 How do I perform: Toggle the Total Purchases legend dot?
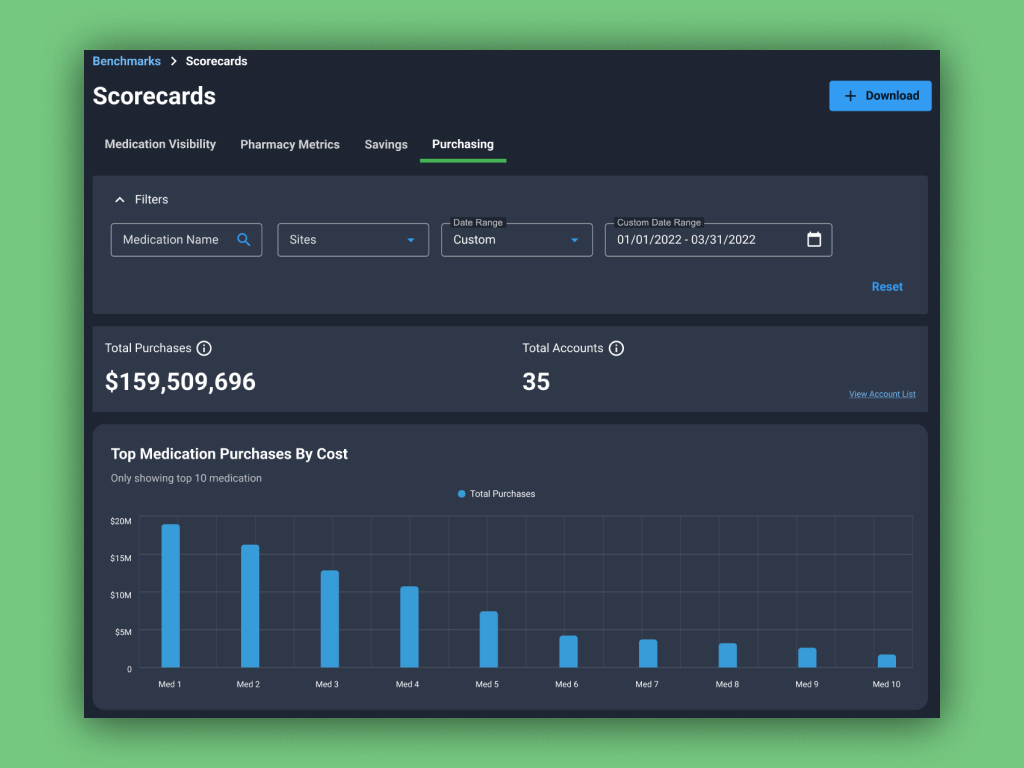[x=462, y=494]
